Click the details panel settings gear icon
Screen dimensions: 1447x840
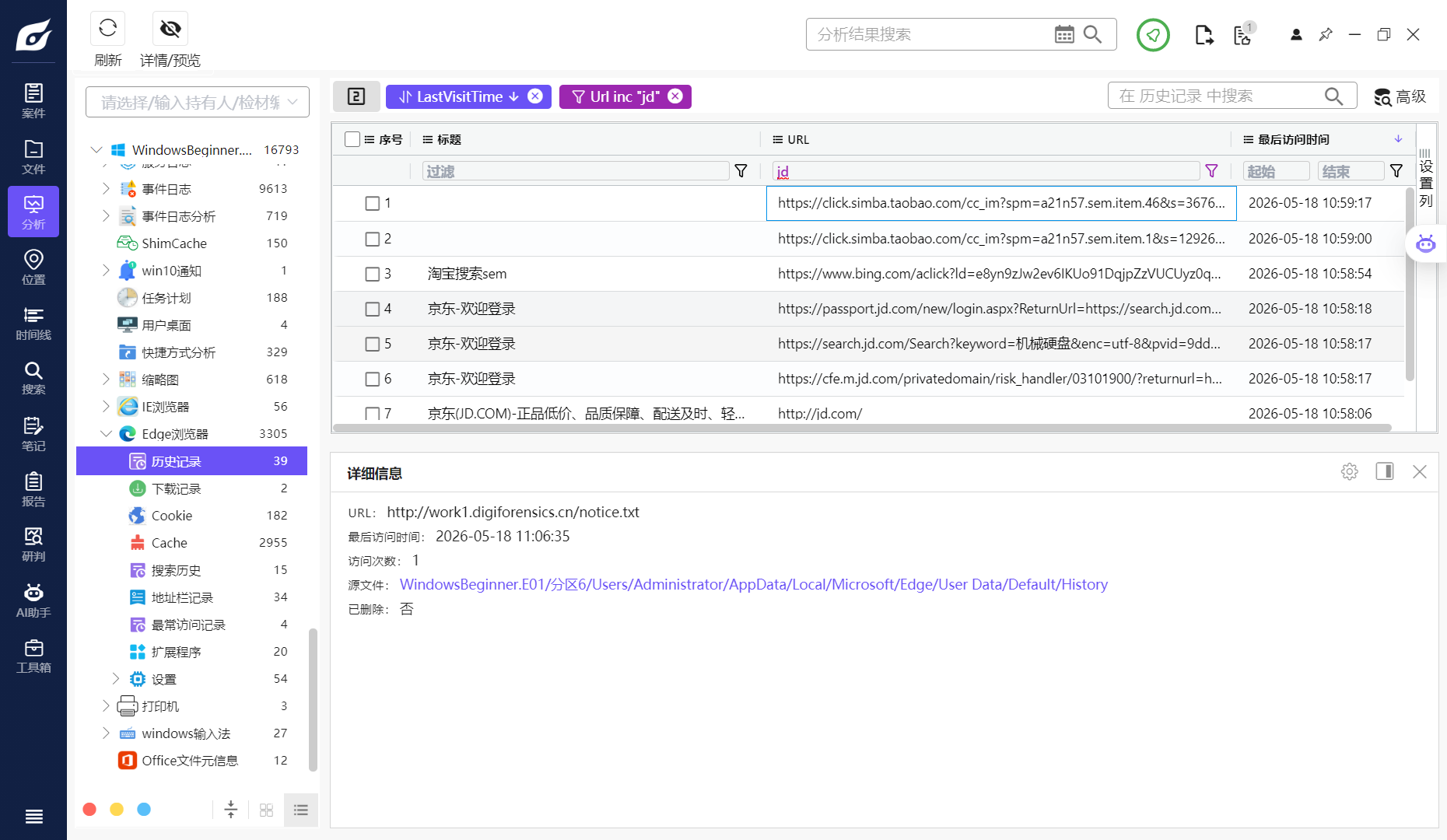point(1350,471)
